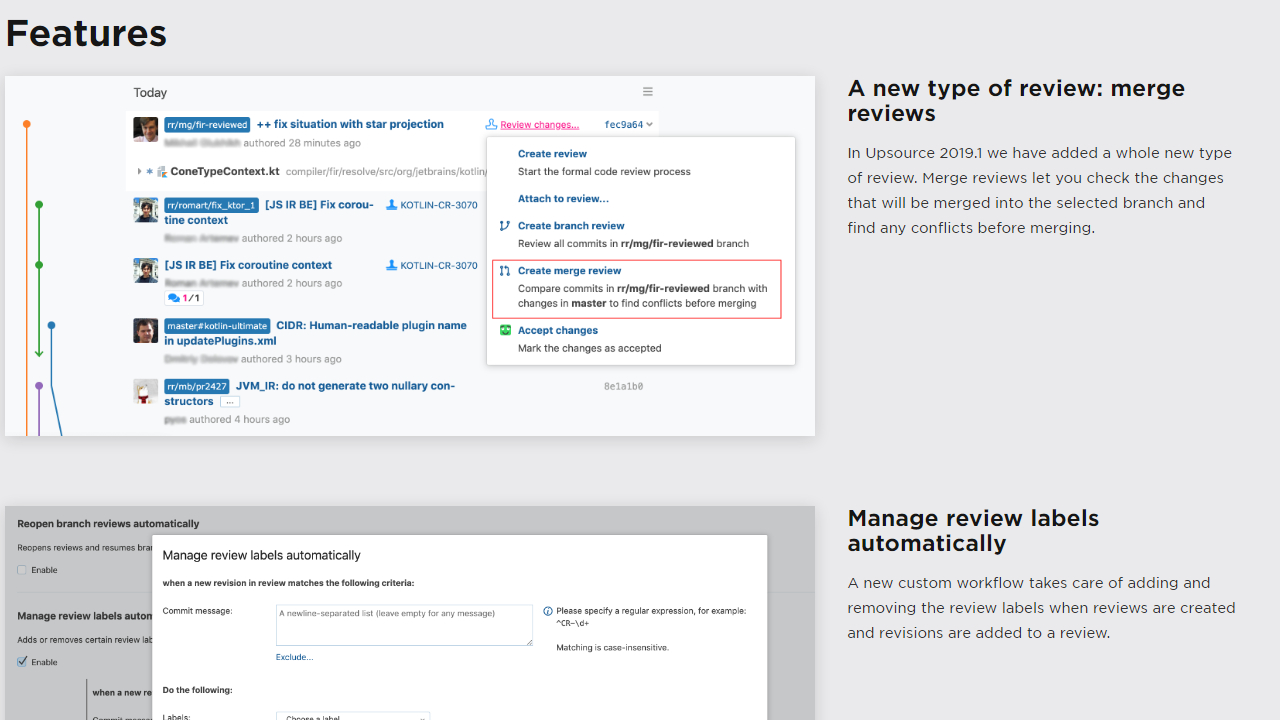Viewport: 1280px width, 720px height.
Task: Click the Create merge review icon
Action: pyautogui.click(x=505, y=271)
